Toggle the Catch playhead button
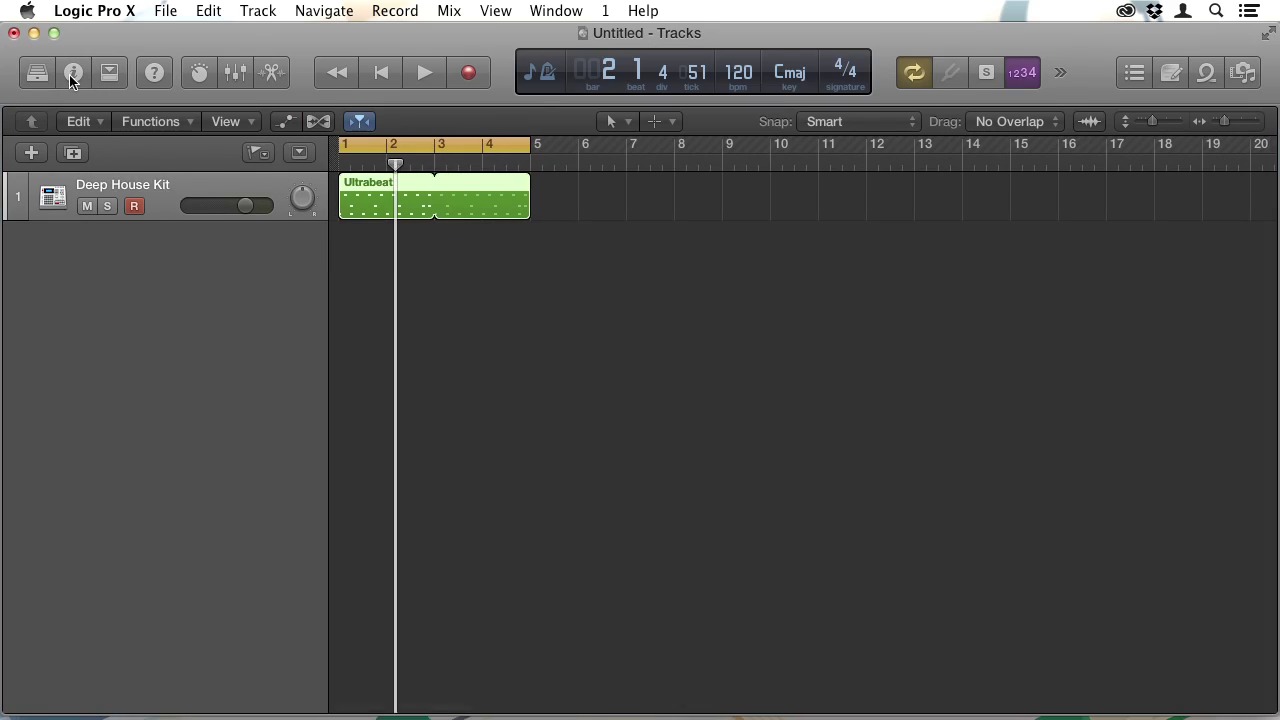Image resolution: width=1280 pixels, height=720 pixels. click(x=359, y=122)
